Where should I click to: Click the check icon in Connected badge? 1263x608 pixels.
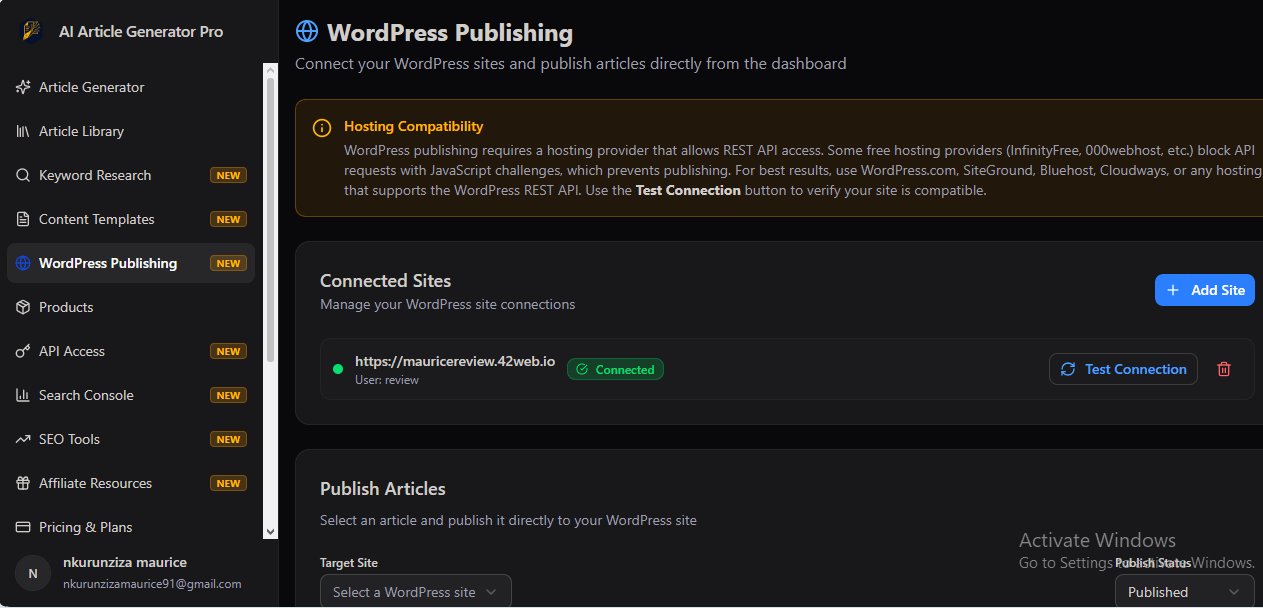tap(582, 369)
